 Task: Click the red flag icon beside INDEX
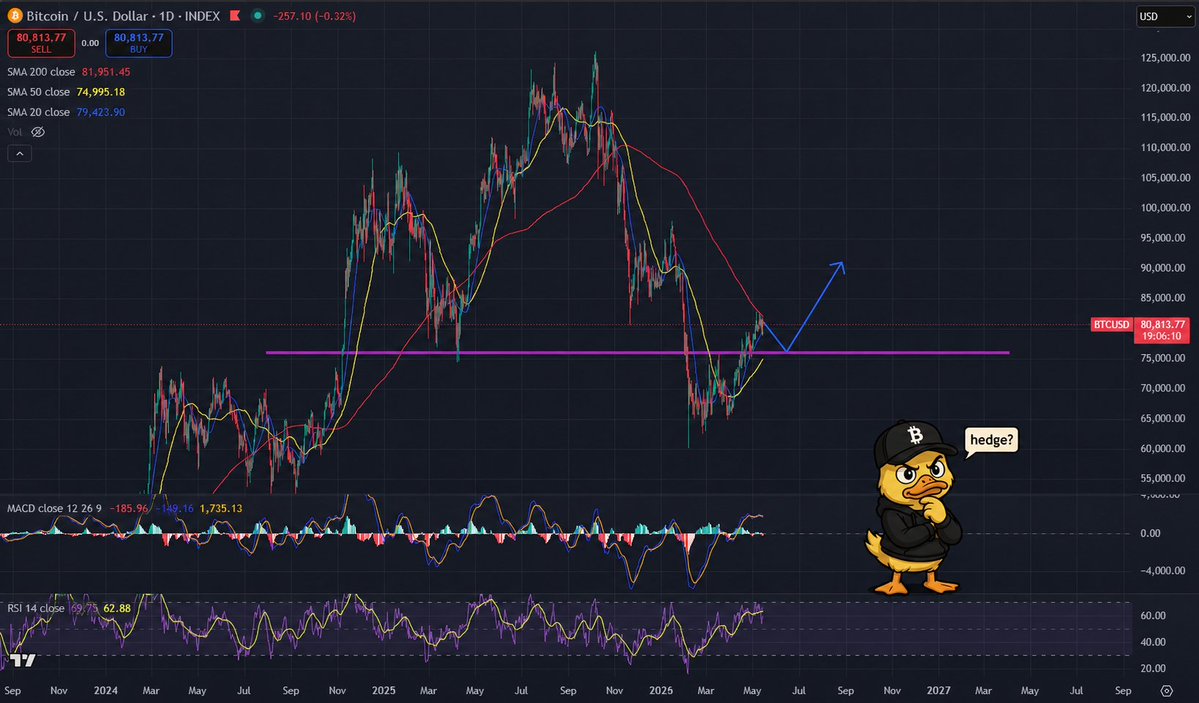click(x=236, y=15)
